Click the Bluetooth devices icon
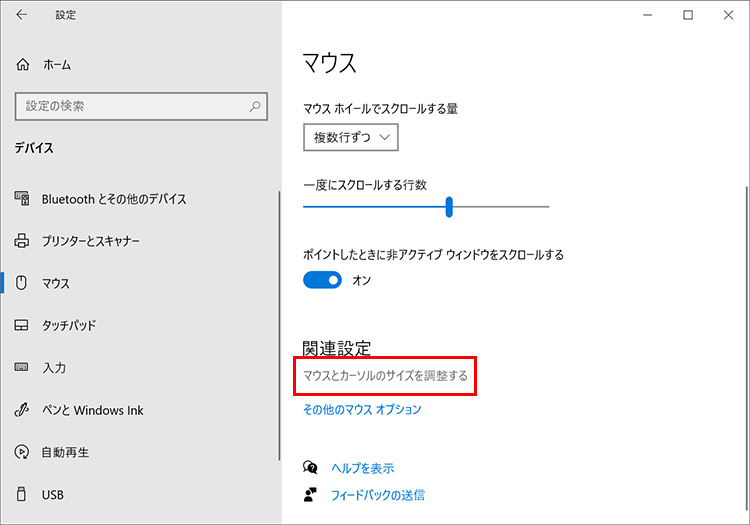Image resolution: width=750 pixels, height=525 pixels. point(22,198)
